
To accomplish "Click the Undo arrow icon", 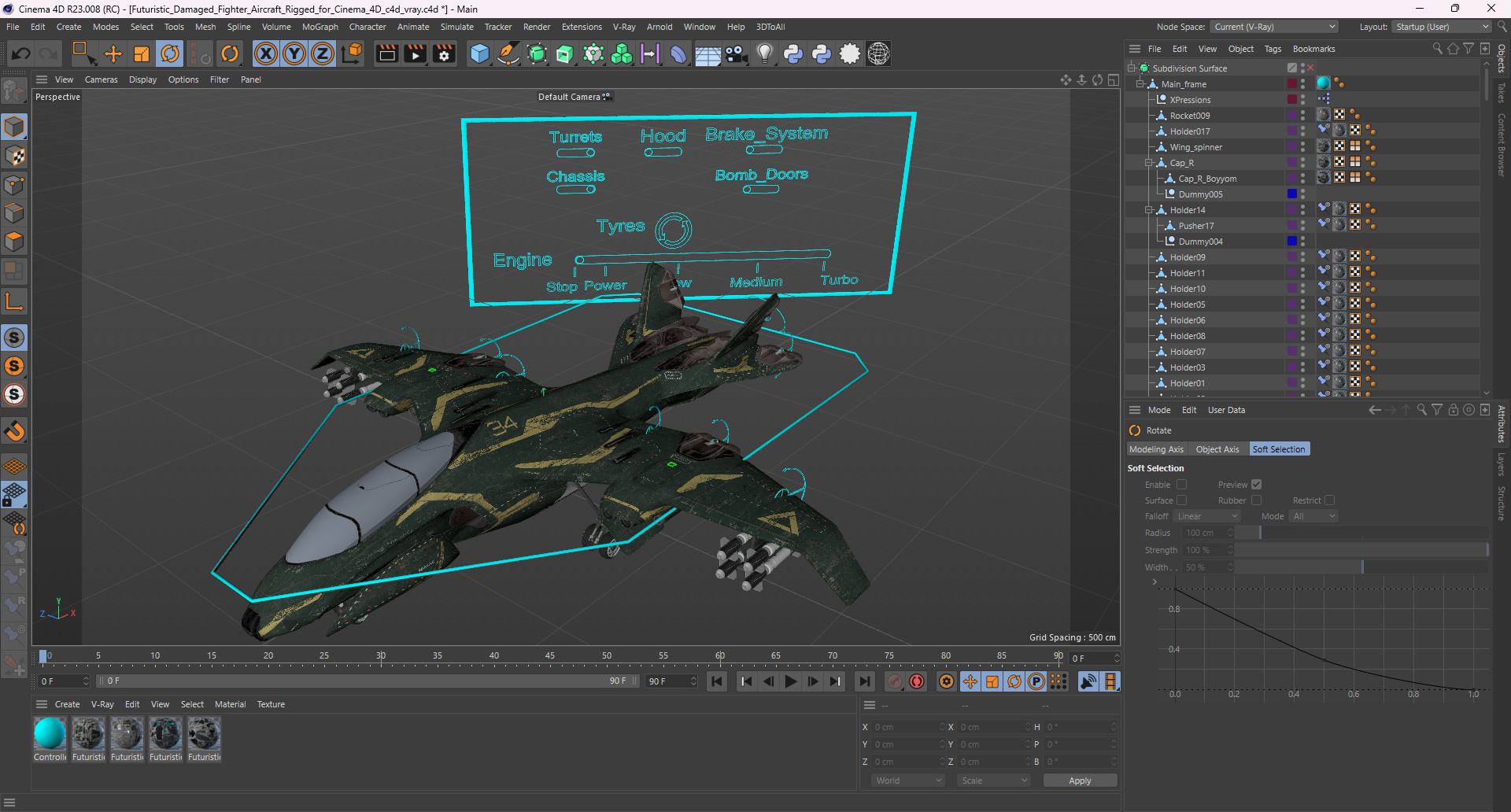I will point(20,54).
